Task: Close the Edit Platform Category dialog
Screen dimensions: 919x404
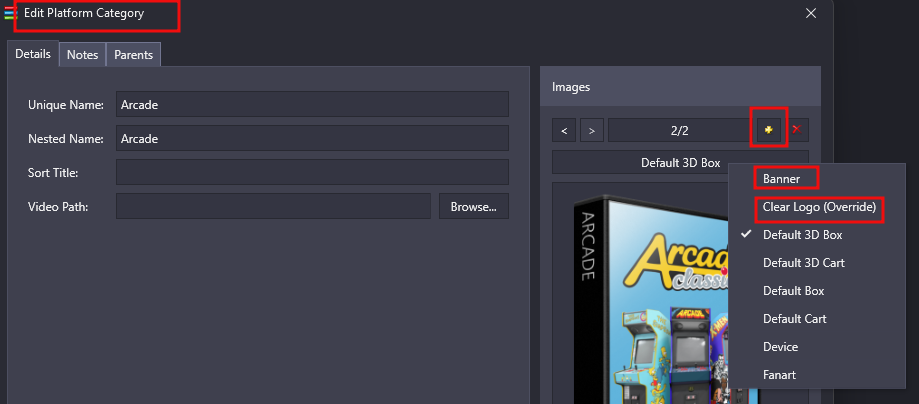Action: click(x=811, y=13)
